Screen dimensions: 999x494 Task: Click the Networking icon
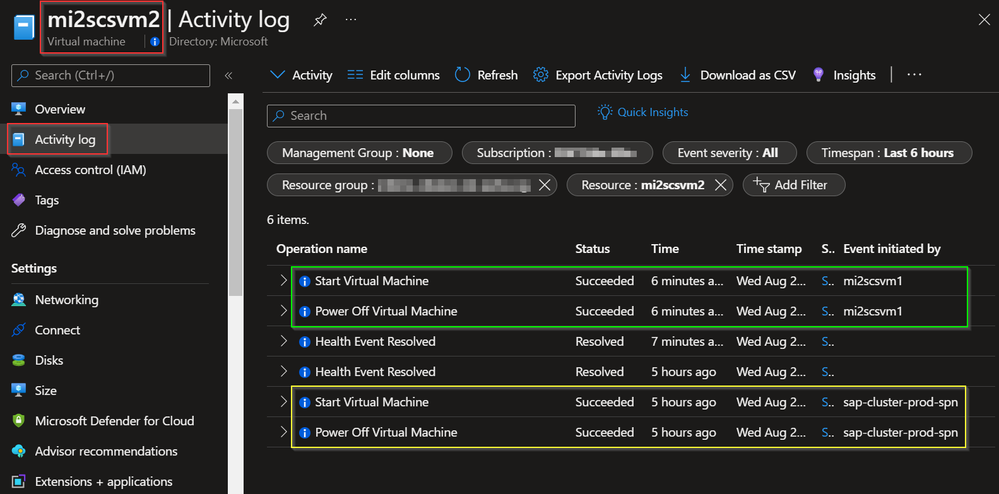click(18, 300)
